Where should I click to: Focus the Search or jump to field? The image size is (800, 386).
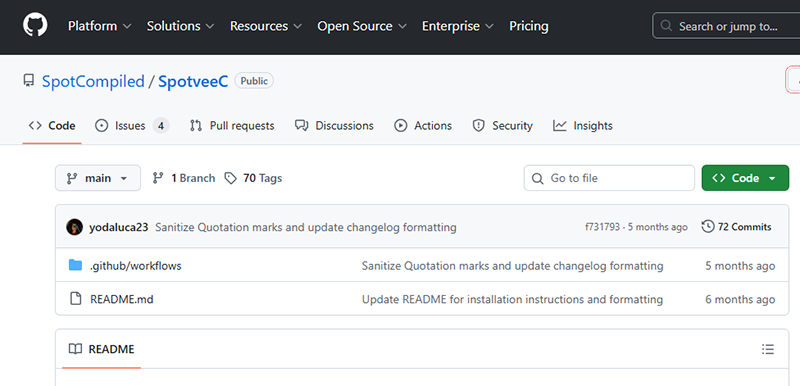click(726, 26)
